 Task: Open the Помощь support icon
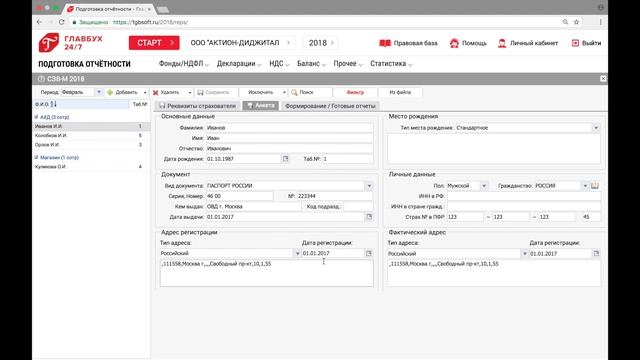click(x=454, y=43)
